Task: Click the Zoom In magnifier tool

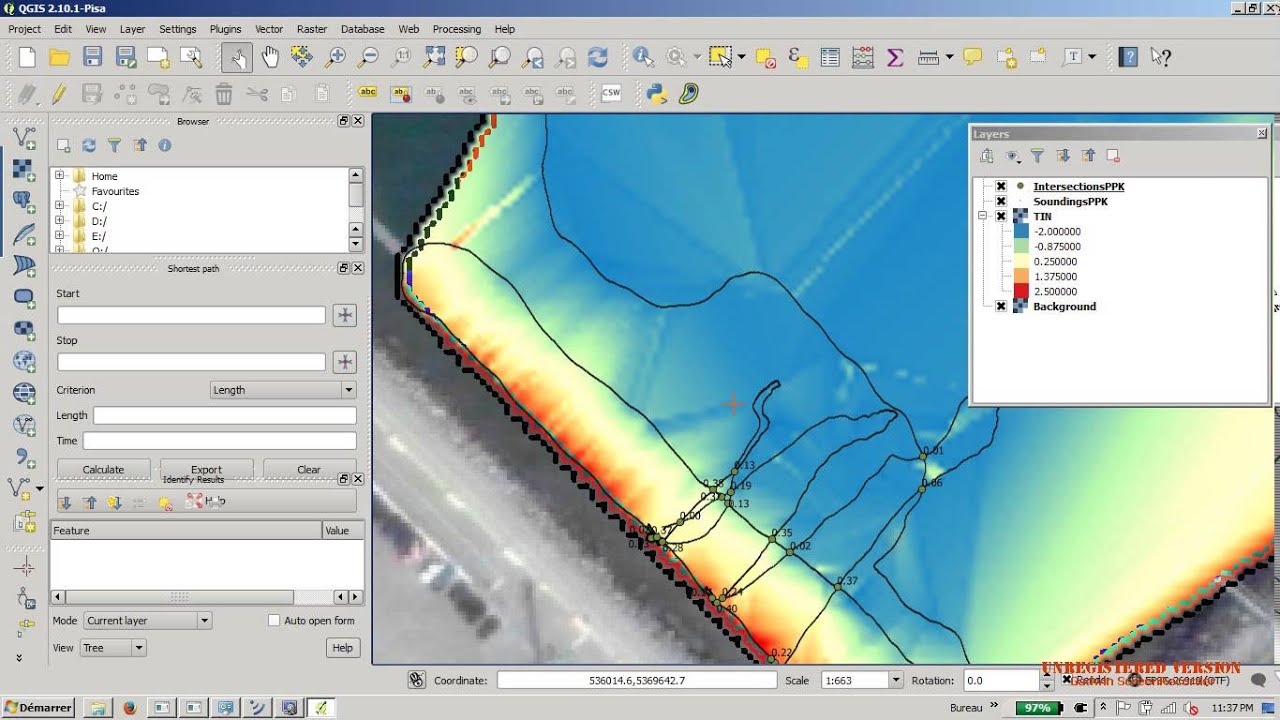Action: coord(335,57)
